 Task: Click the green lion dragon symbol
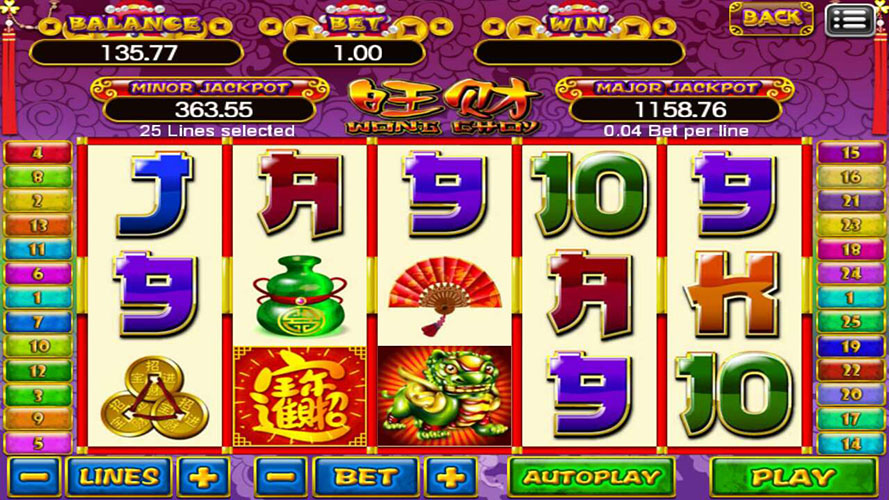444,396
